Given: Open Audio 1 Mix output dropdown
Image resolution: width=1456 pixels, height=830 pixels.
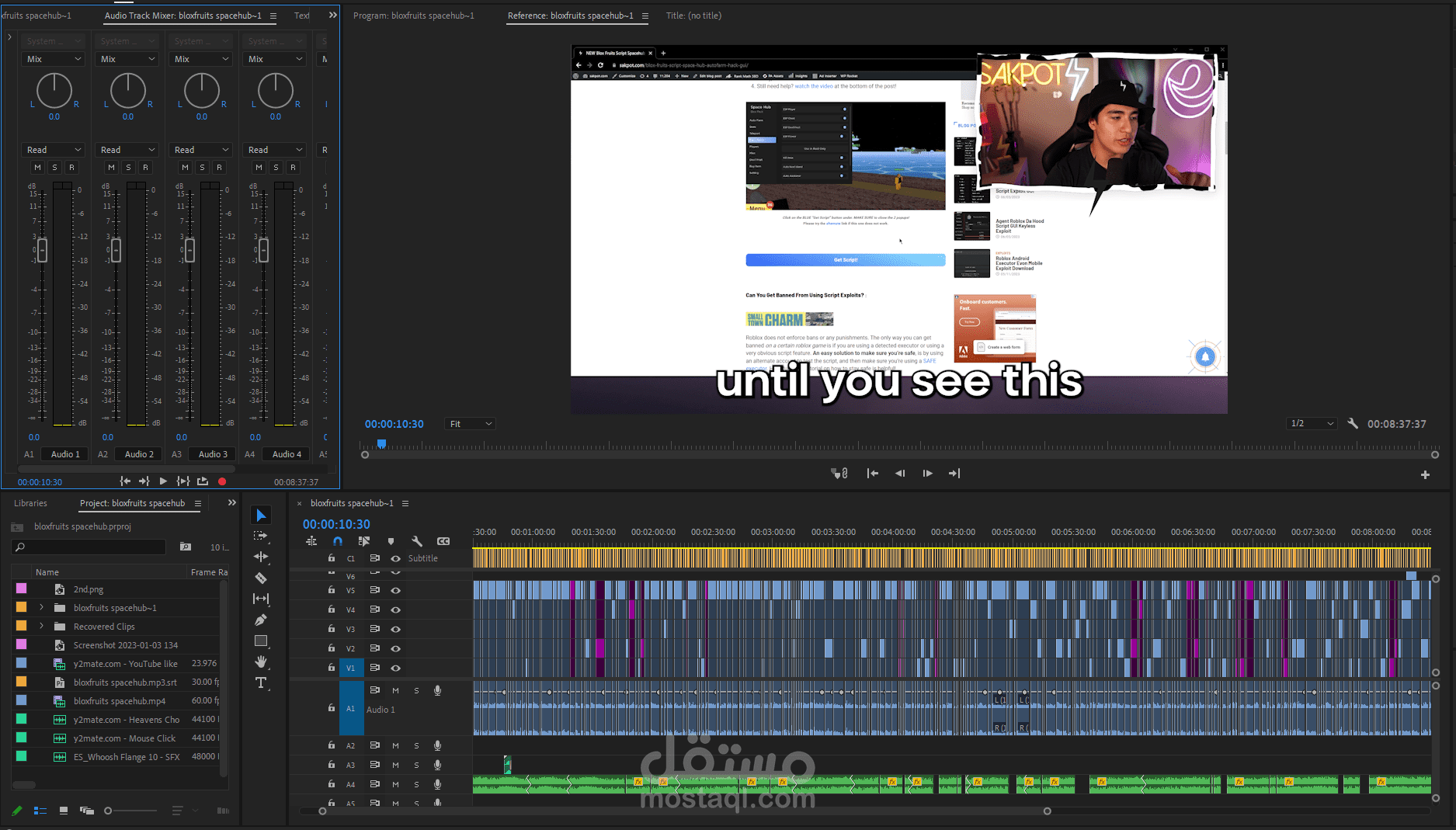Looking at the screenshot, I should tap(54, 59).
